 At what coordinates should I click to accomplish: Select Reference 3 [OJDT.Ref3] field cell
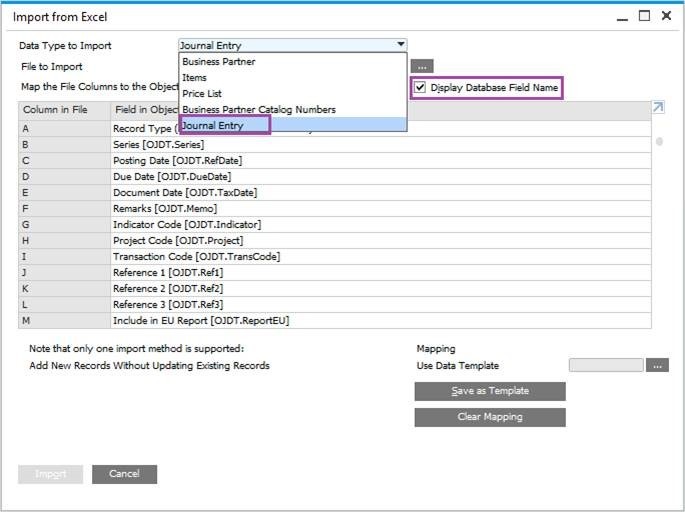381,304
